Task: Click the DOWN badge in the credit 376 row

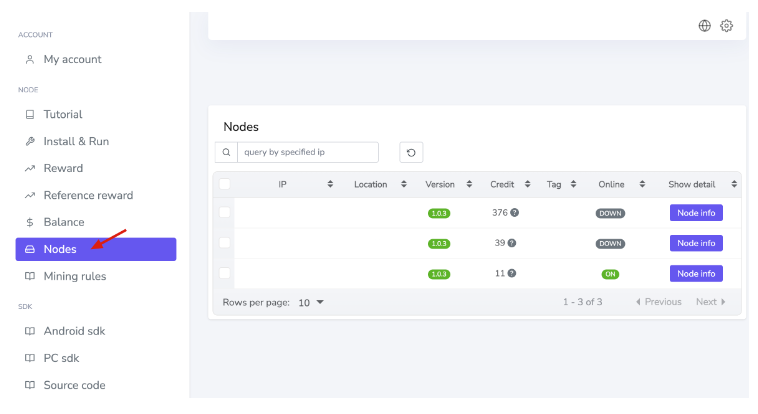Action: [x=610, y=213]
